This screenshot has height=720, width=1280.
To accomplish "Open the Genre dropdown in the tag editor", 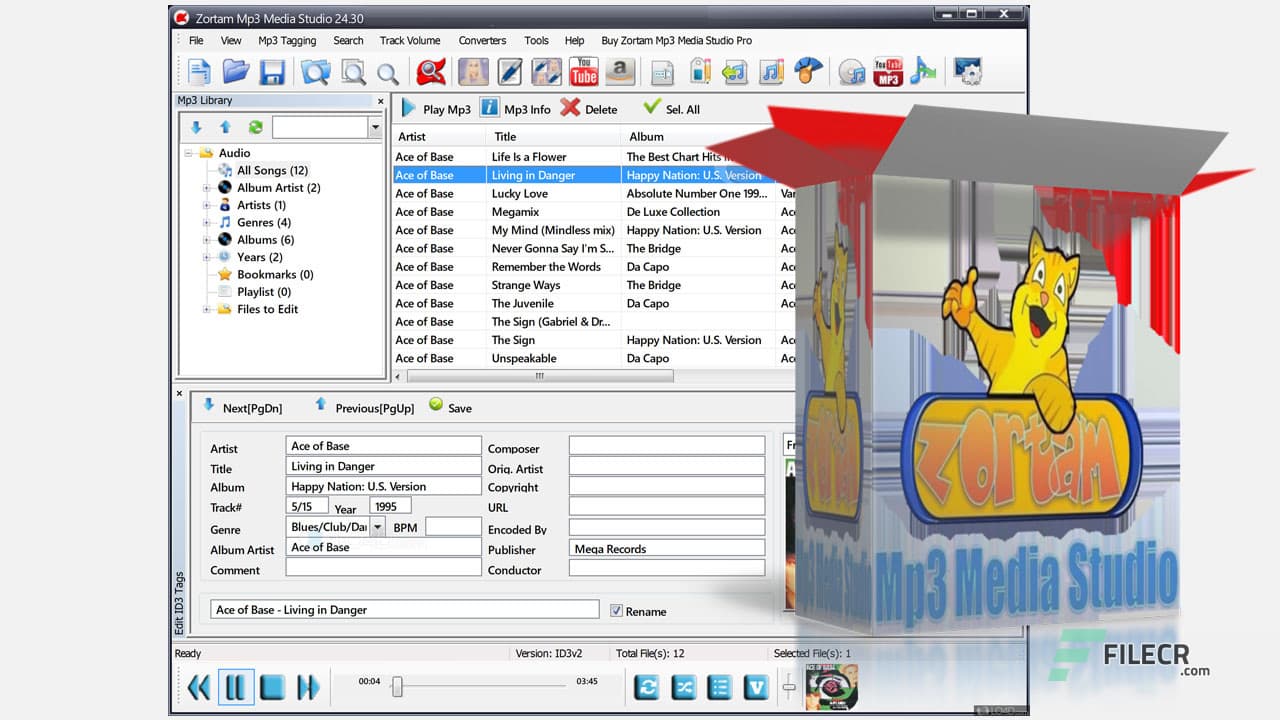I will (377, 526).
